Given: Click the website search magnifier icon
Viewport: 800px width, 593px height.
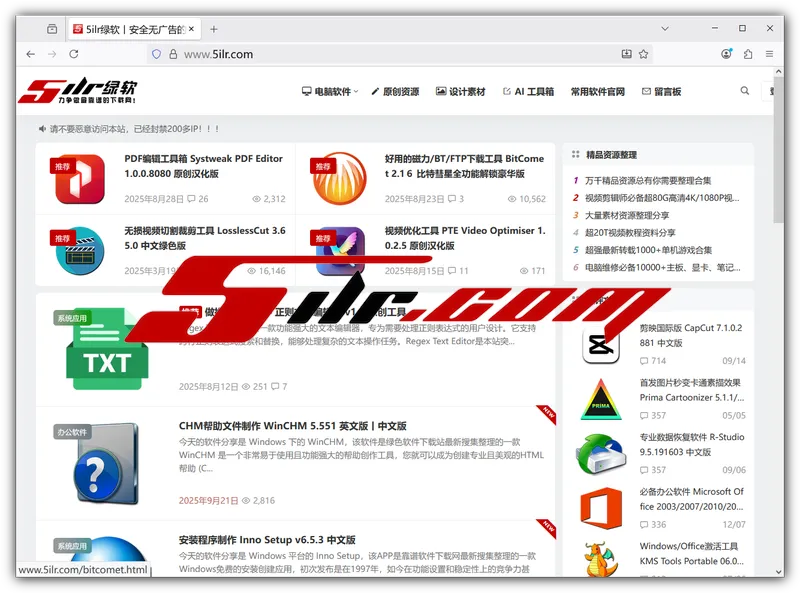Looking at the screenshot, I should pos(745,91).
